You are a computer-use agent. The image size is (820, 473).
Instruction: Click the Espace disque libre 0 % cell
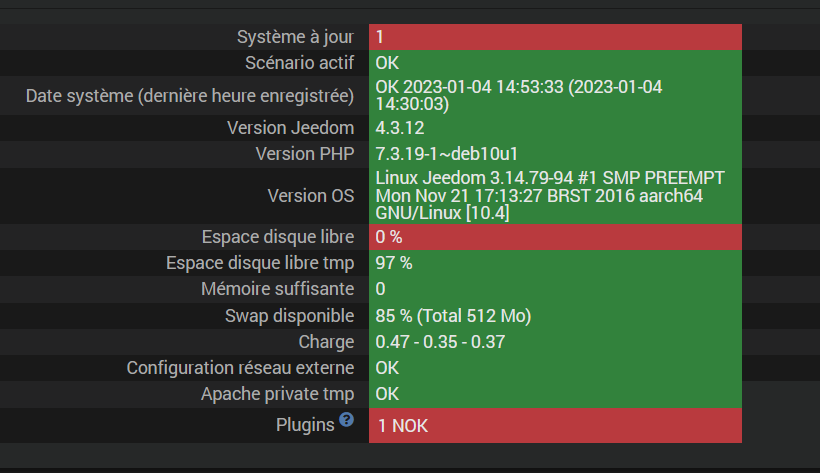point(555,237)
